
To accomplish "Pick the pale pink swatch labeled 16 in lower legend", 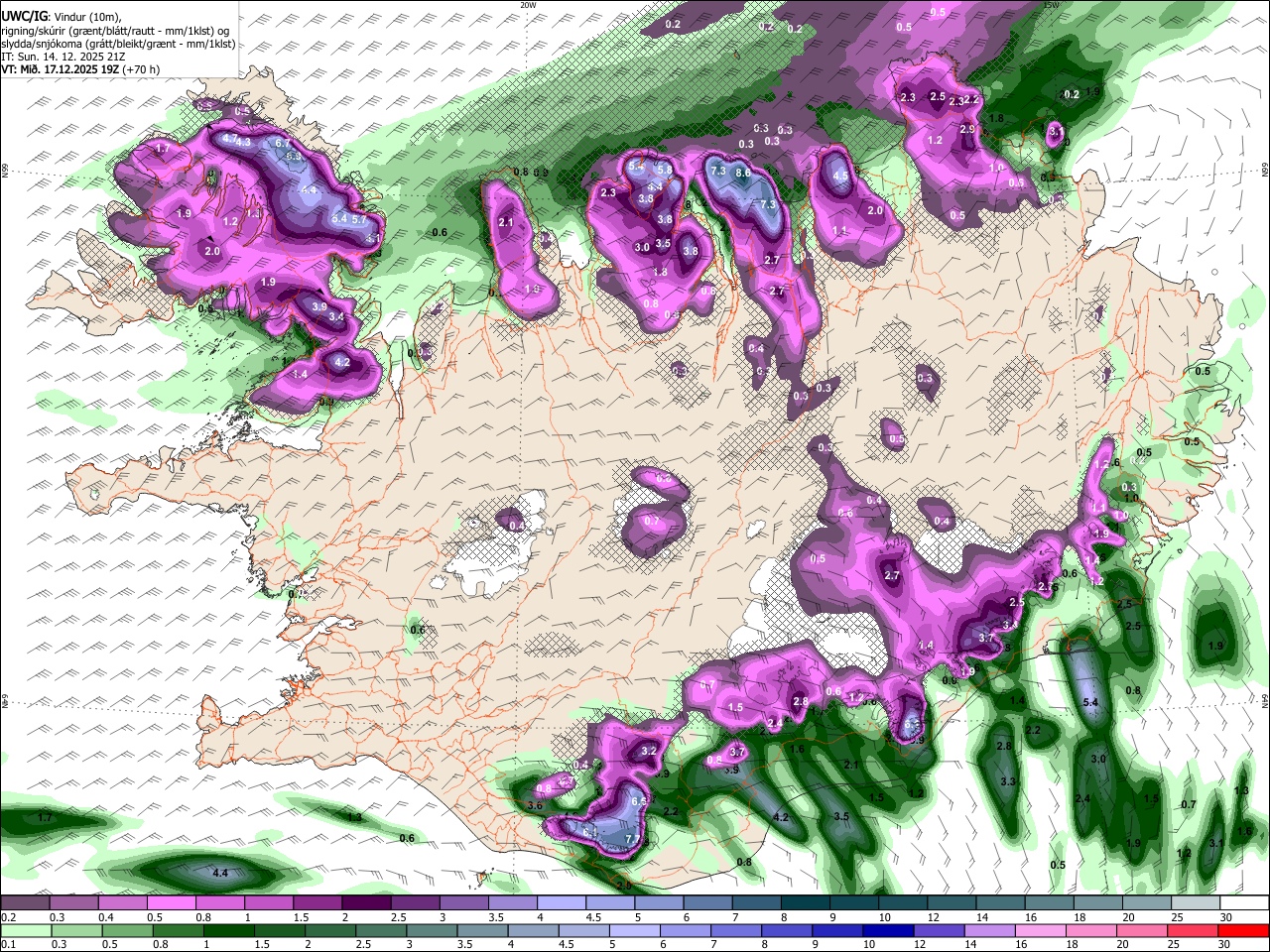I will [x=1039, y=930].
